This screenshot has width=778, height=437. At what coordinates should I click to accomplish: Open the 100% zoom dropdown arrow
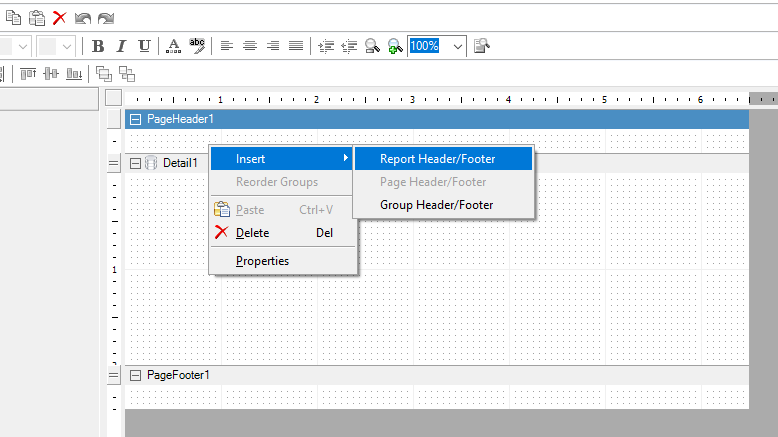pyautogui.click(x=457, y=47)
